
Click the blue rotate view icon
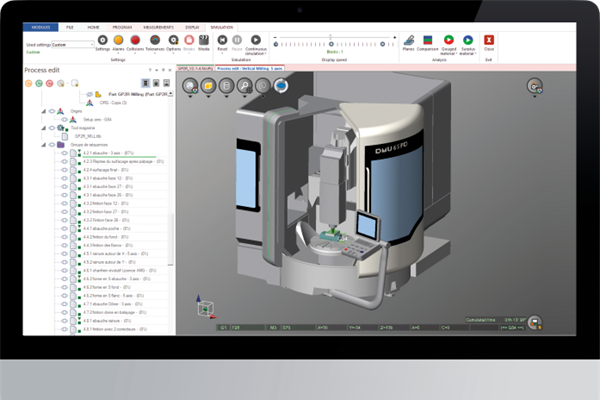tap(281, 86)
